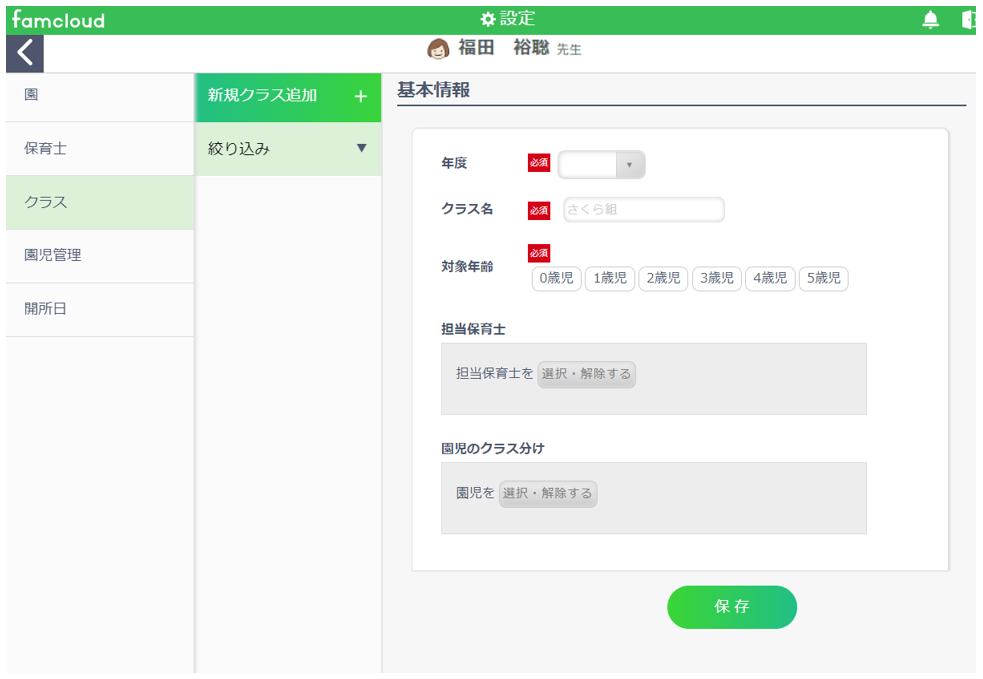983x679 pixels.
Task: Select the 1歳児 age option
Action: (610, 278)
